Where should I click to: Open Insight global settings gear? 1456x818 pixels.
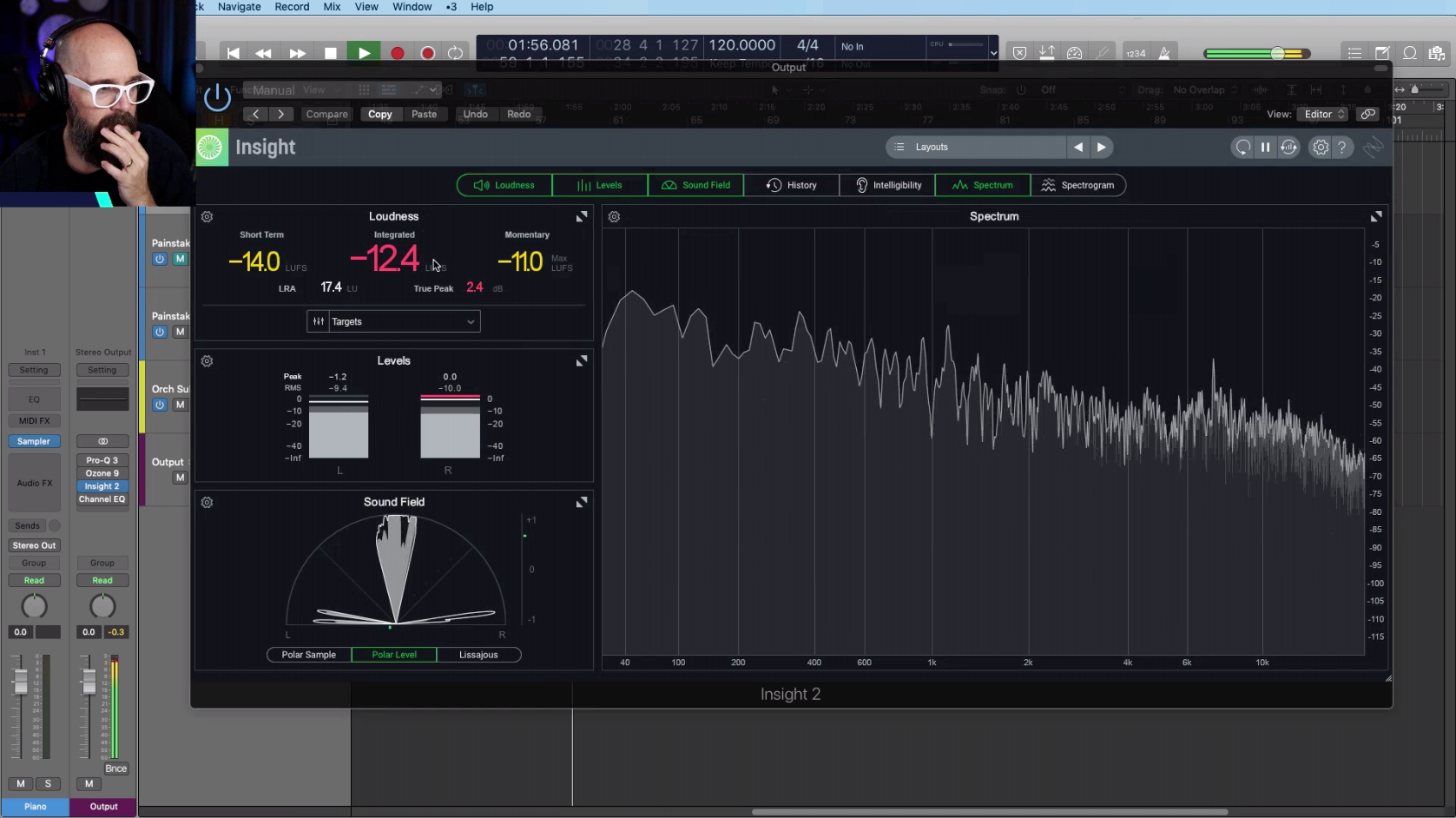tap(1320, 147)
